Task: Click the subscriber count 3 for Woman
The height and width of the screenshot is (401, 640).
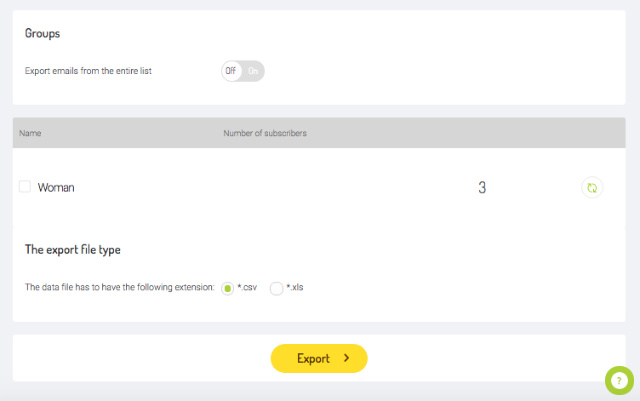Action: pos(482,187)
